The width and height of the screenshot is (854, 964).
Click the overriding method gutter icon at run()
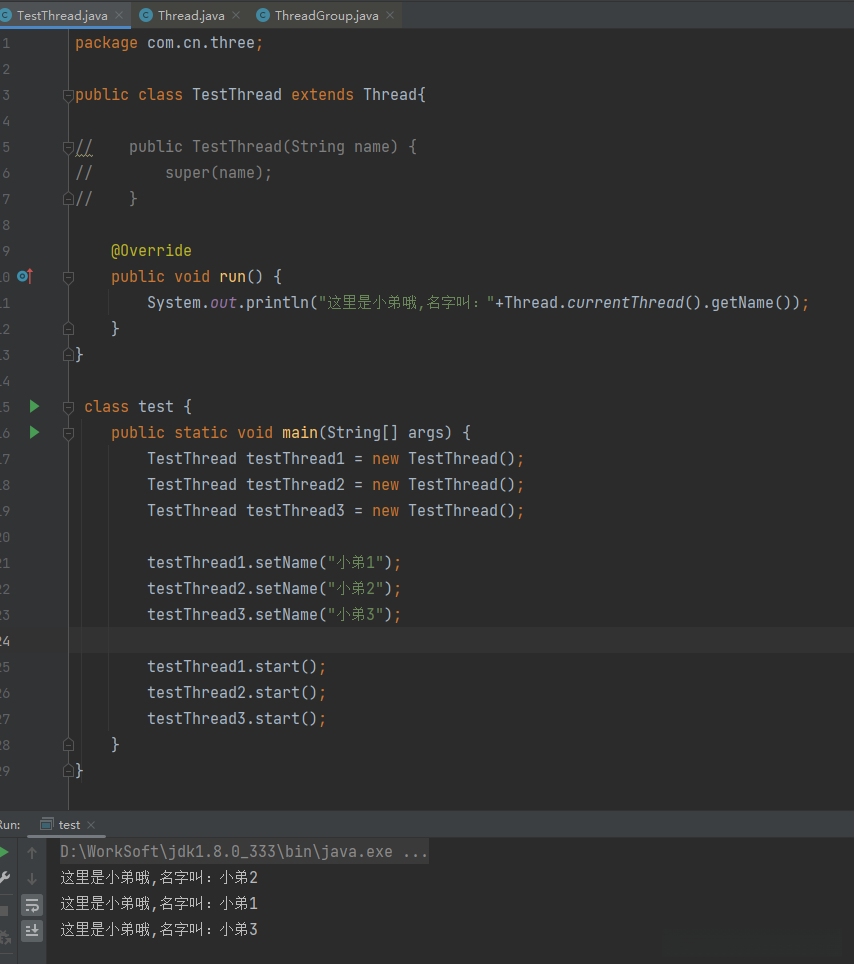[25, 277]
